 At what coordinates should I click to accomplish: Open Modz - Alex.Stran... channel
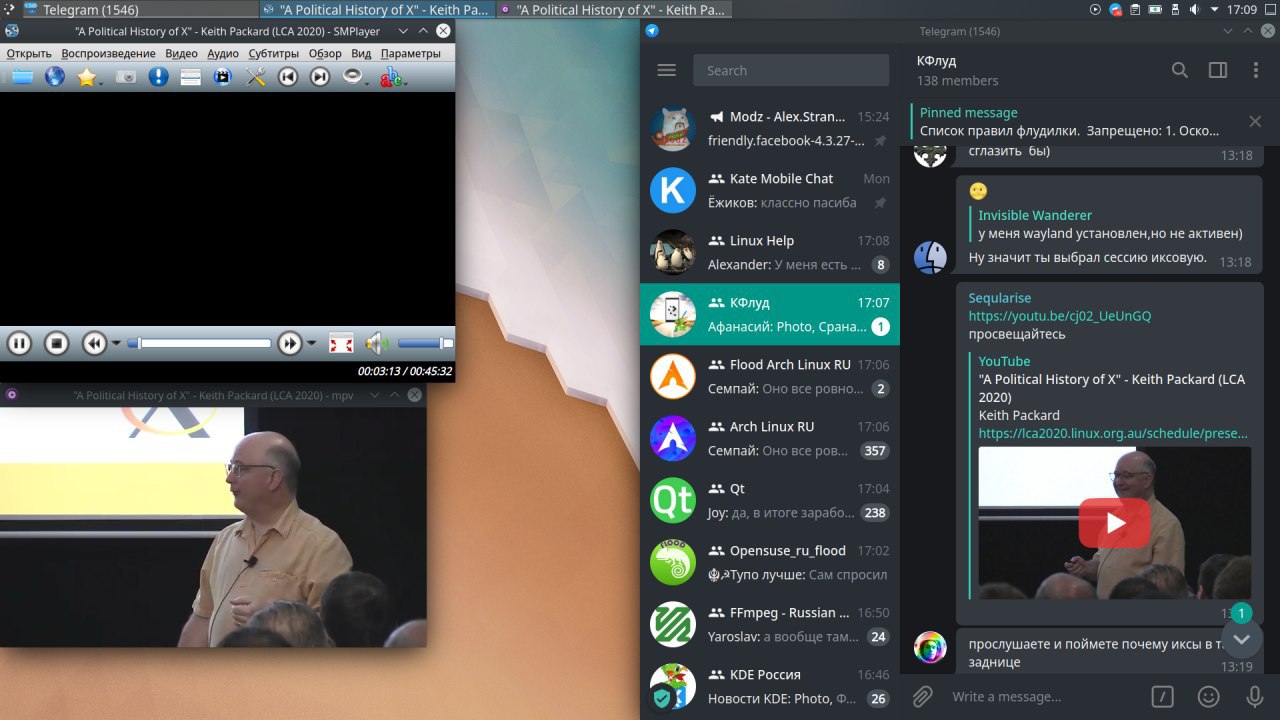click(x=770, y=128)
